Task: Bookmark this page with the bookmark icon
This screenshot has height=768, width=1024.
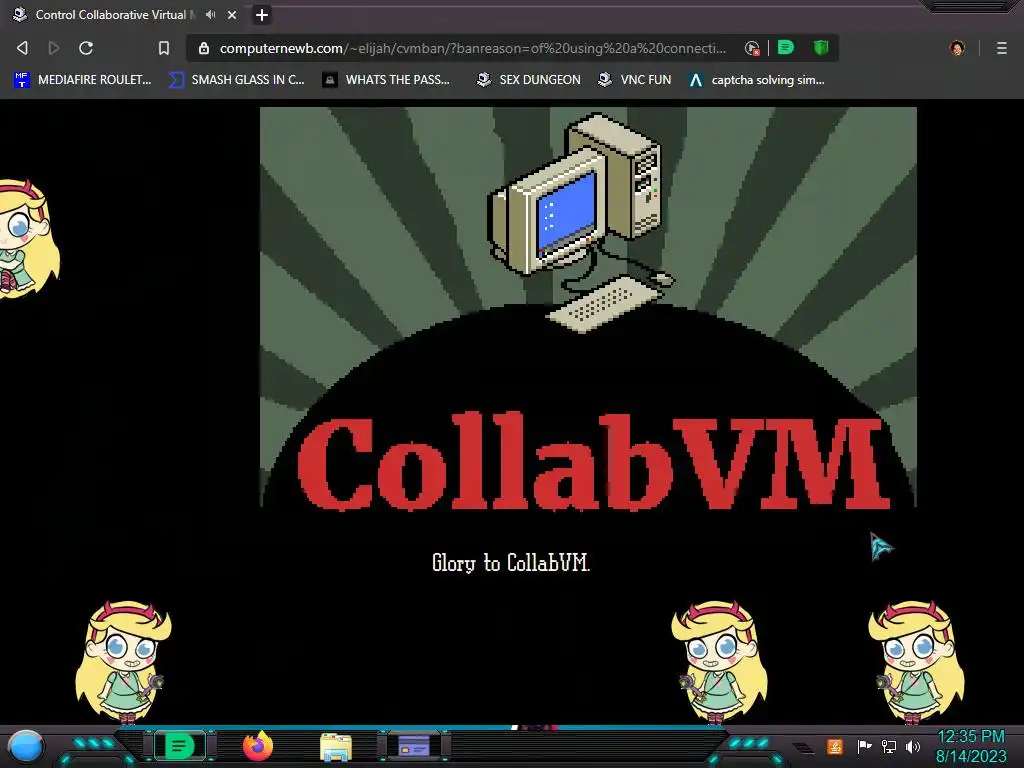Action: (x=164, y=48)
